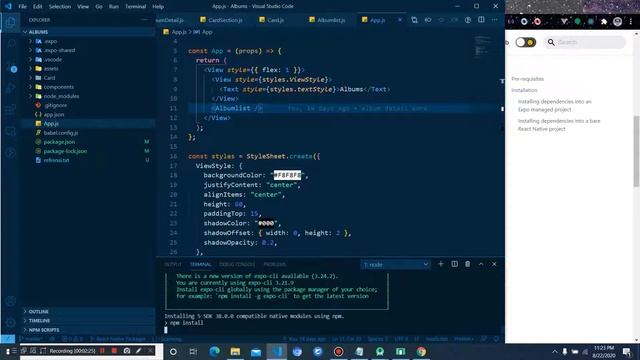Open the Chrome three-dot menu
This screenshot has width=640, height=360.
click(631, 22)
